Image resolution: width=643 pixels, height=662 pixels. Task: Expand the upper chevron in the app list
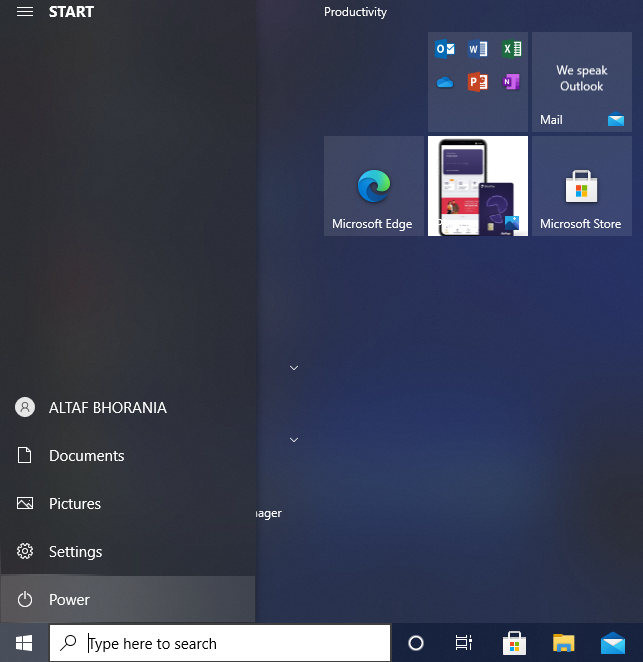pyautogui.click(x=294, y=368)
